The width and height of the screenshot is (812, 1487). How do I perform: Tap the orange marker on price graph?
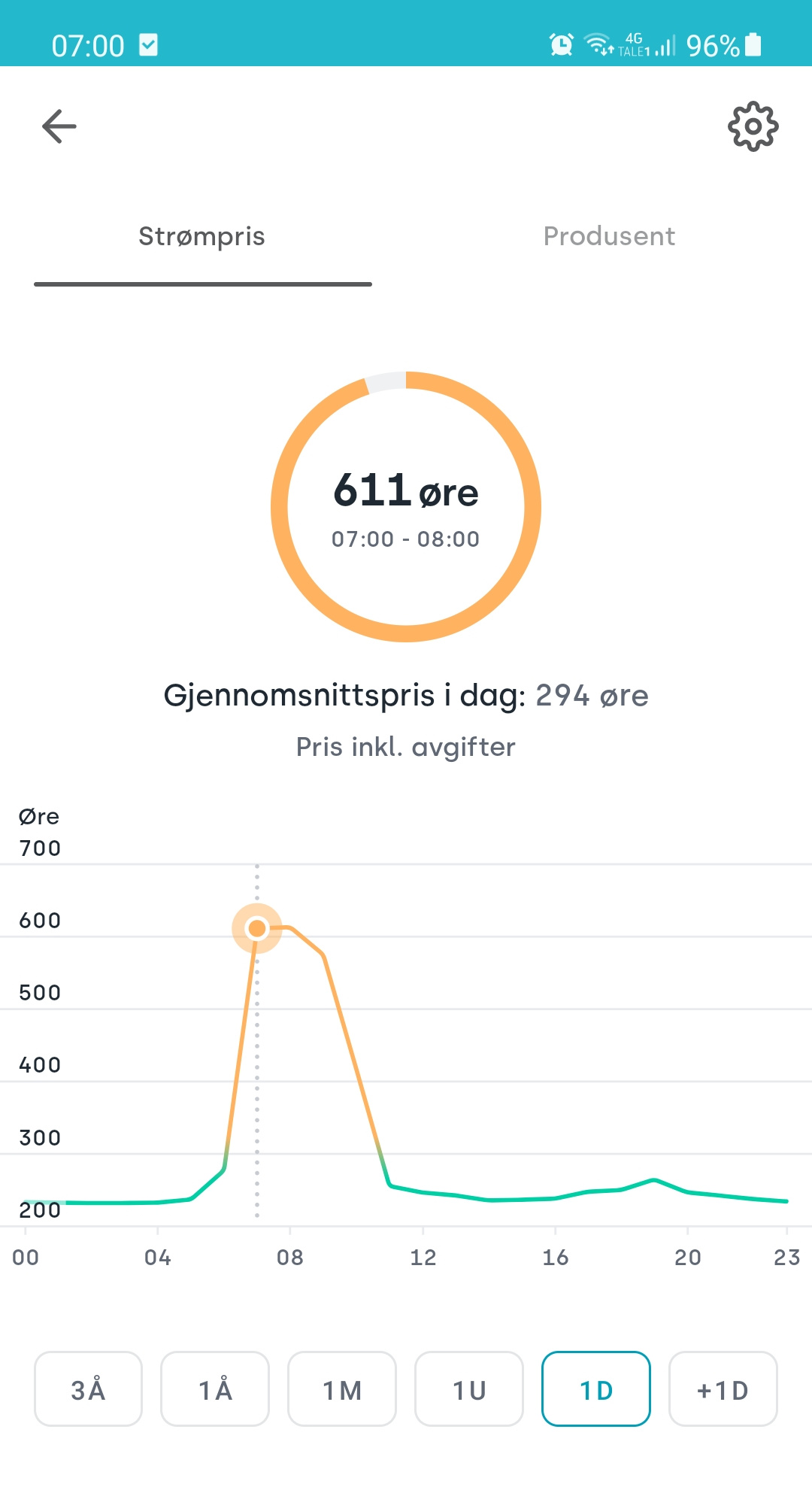click(257, 929)
